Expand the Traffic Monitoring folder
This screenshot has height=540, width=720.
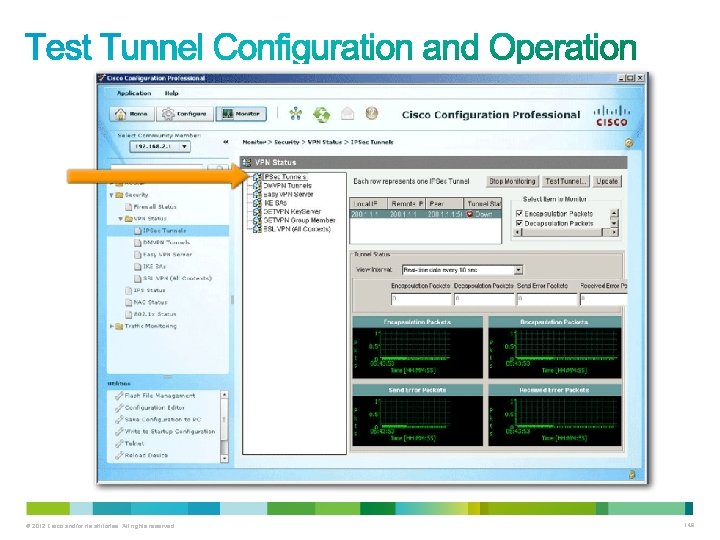(x=112, y=326)
